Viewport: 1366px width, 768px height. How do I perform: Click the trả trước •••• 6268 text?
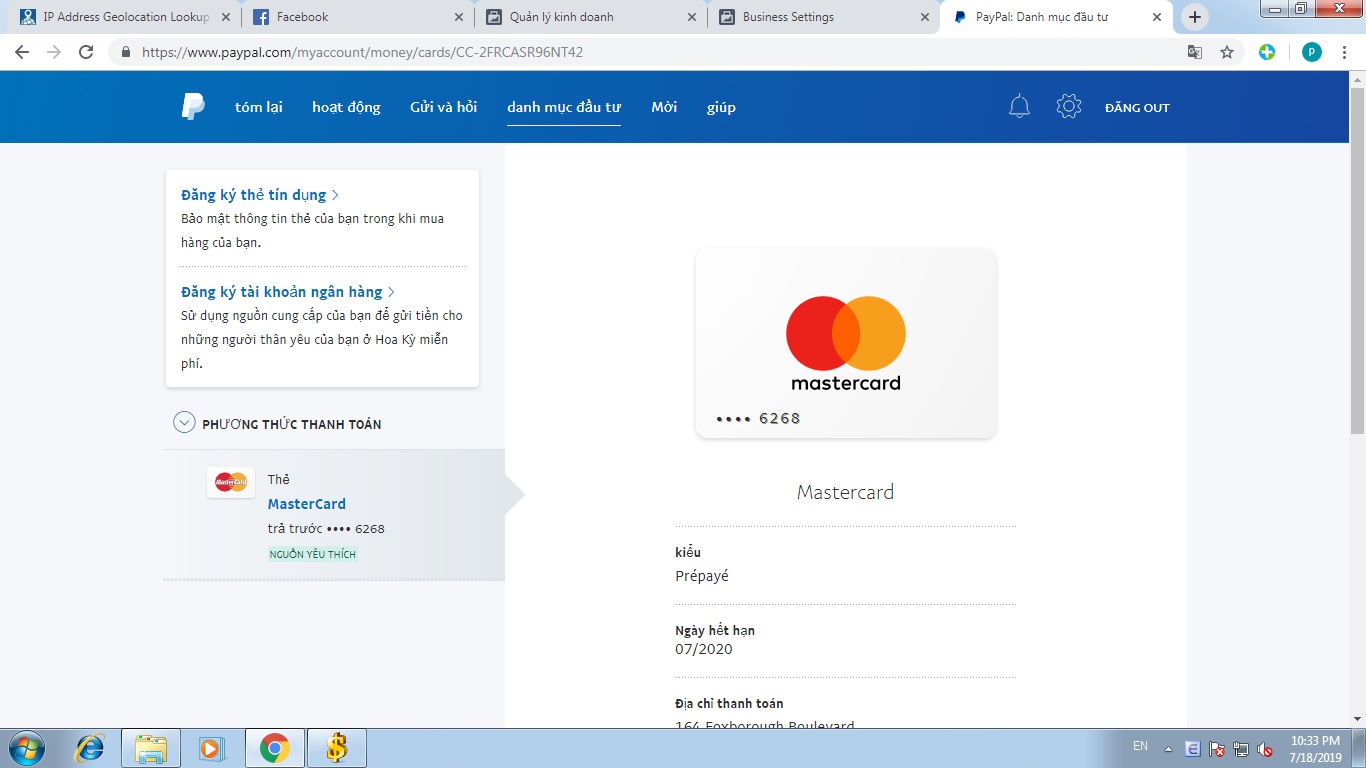(x=326, y=529)
